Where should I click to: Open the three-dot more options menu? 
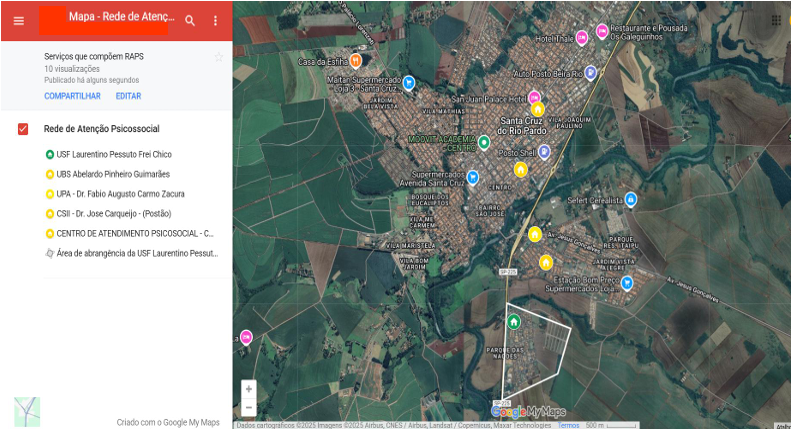(215, 21)
